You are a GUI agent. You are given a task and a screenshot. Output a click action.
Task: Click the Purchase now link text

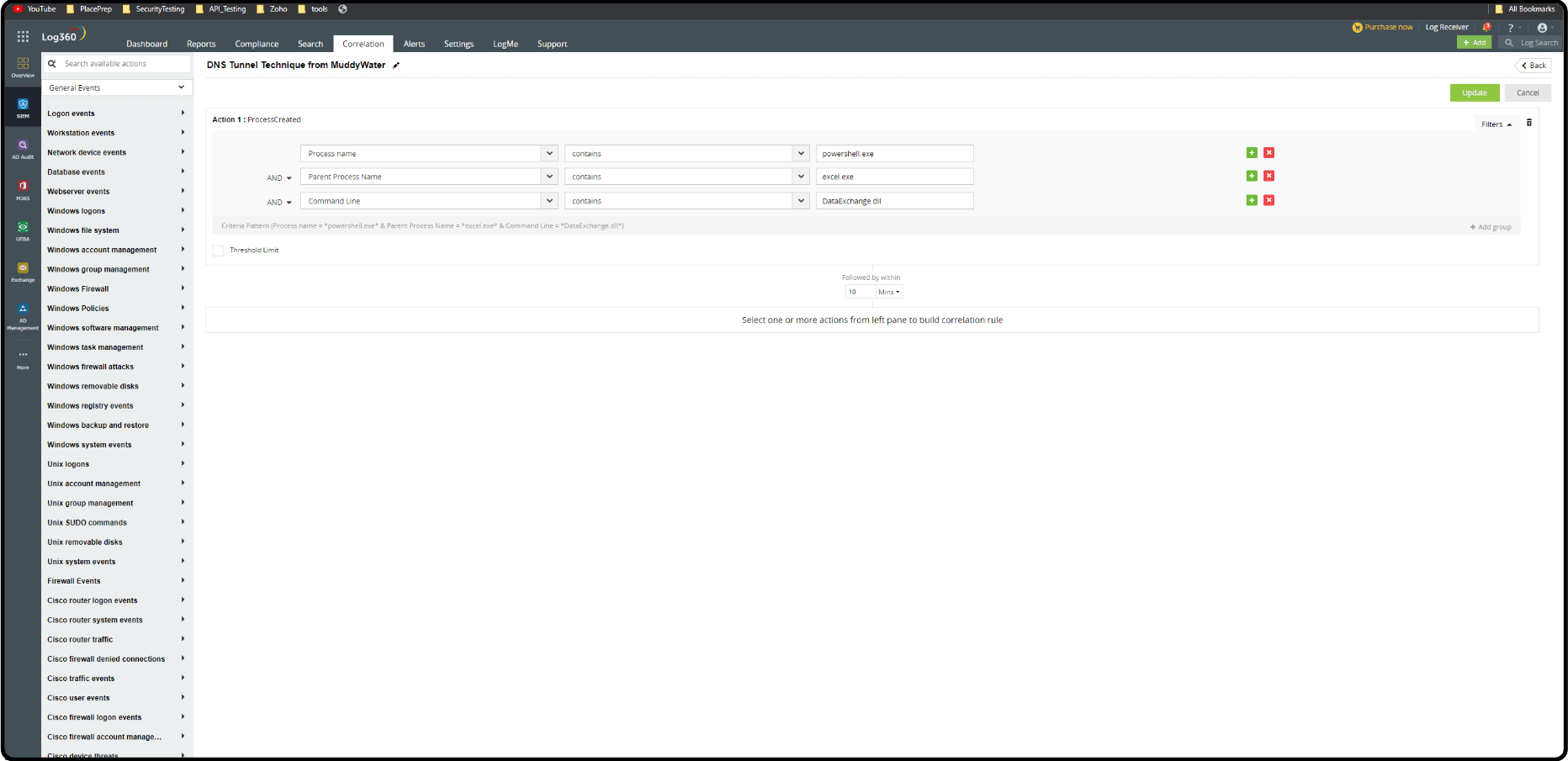(1389, 28)
